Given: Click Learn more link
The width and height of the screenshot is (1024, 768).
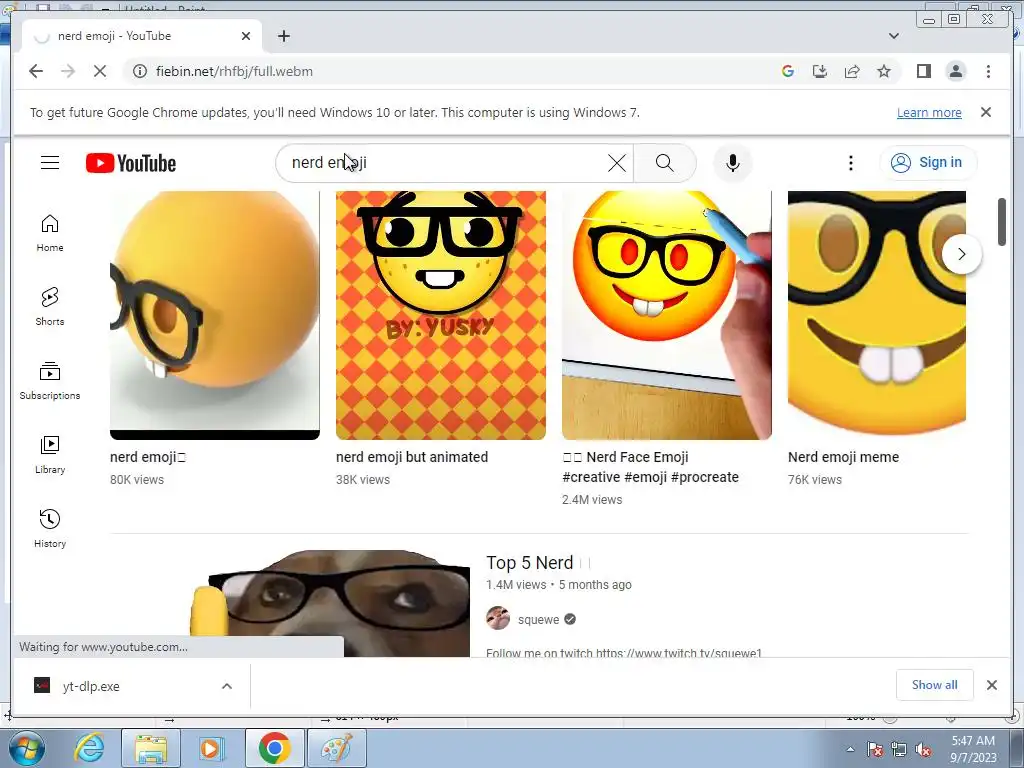Looking at the screenshot, I should tap(929, 112).
